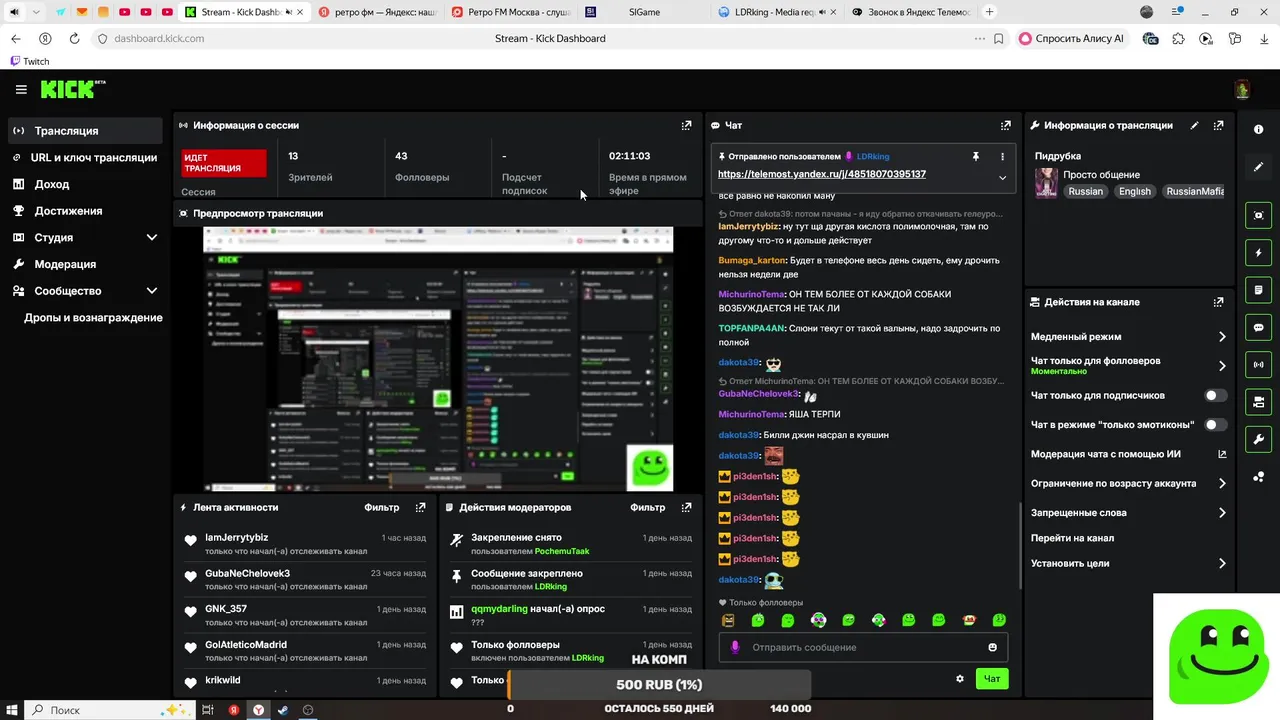Image resolution: width=1280 pixels, height=720 pixels.
Task: Click the Просто общение category thumbnail
Action: click(1046, 183)
